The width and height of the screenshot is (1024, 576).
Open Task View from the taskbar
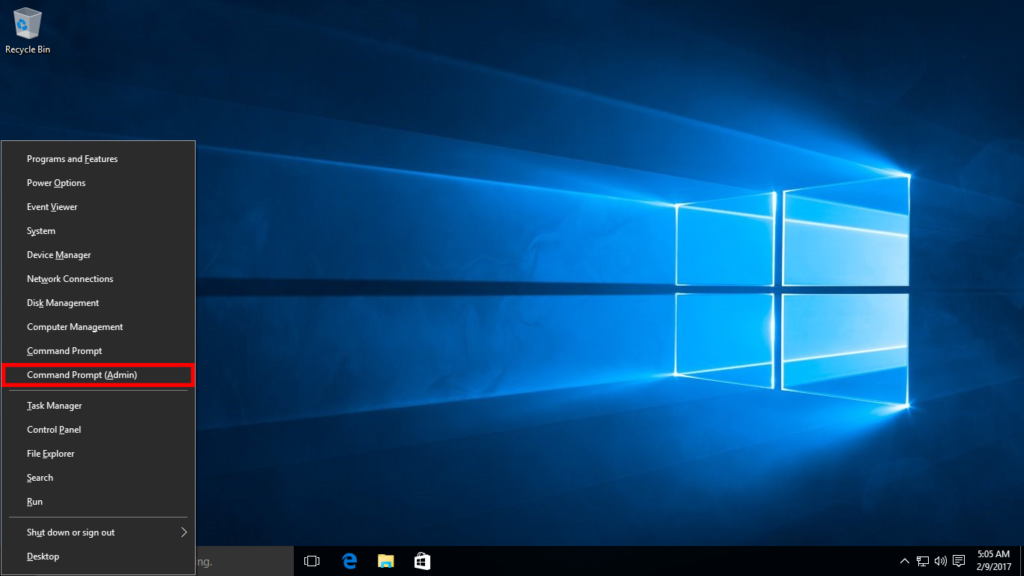312,561
